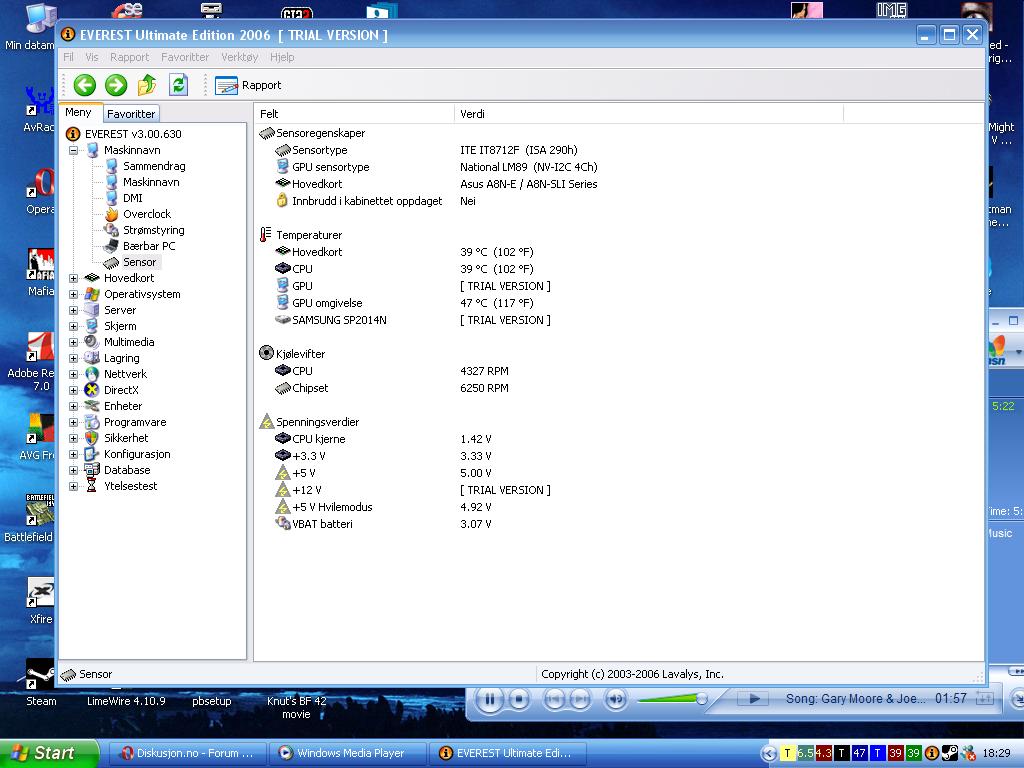The width and height of the screenshot is (1024, 768).
Task: Open the Steam desktop shortcut
Action: tap(40, 683)
